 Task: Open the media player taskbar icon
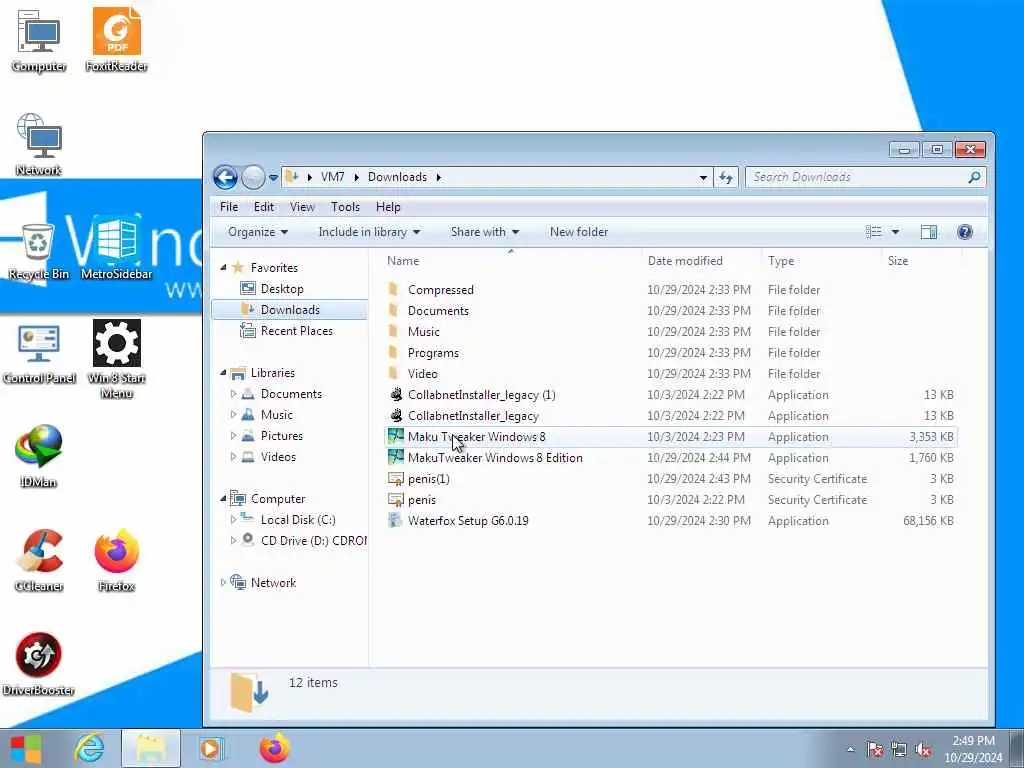(x=210, y=748)
